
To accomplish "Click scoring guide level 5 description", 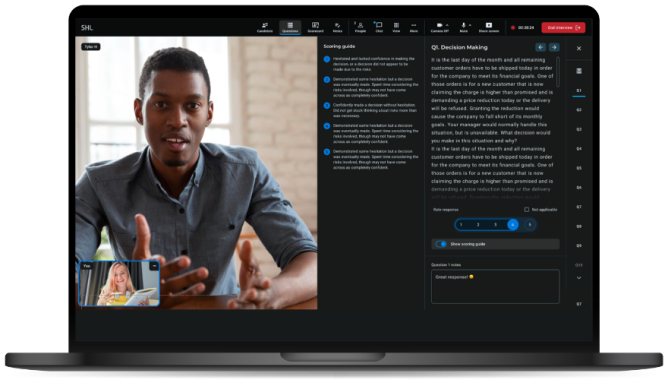I will (375, 159).
